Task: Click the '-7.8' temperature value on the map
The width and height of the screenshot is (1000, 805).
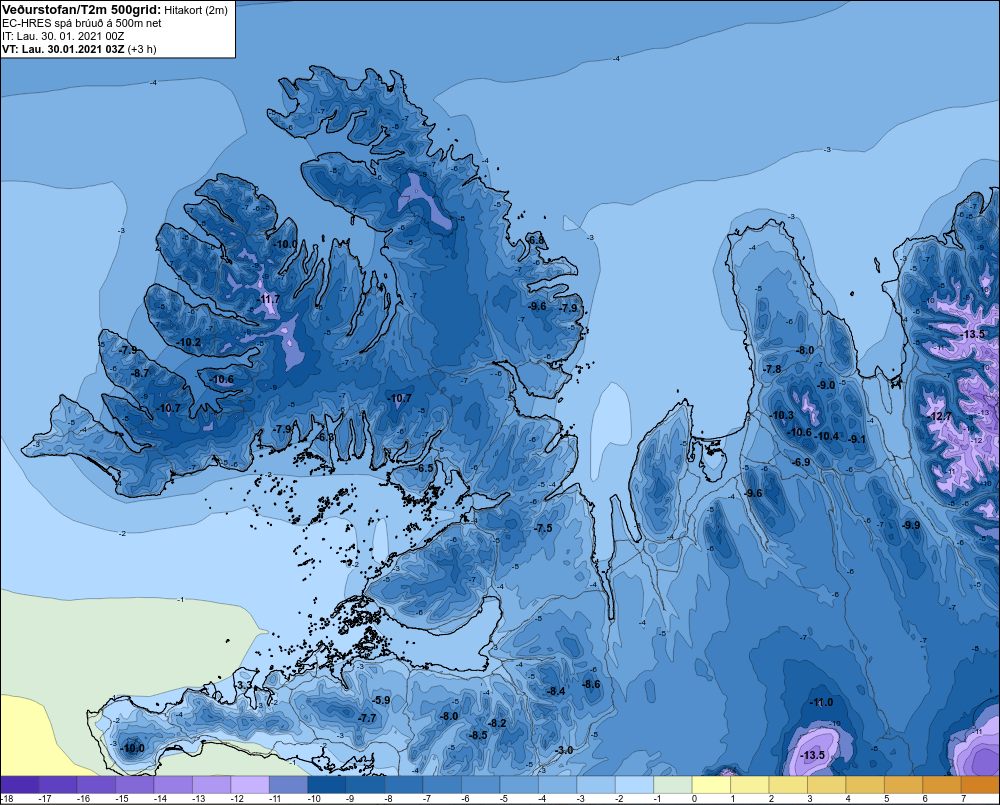Action: click(x=772, y=369)
